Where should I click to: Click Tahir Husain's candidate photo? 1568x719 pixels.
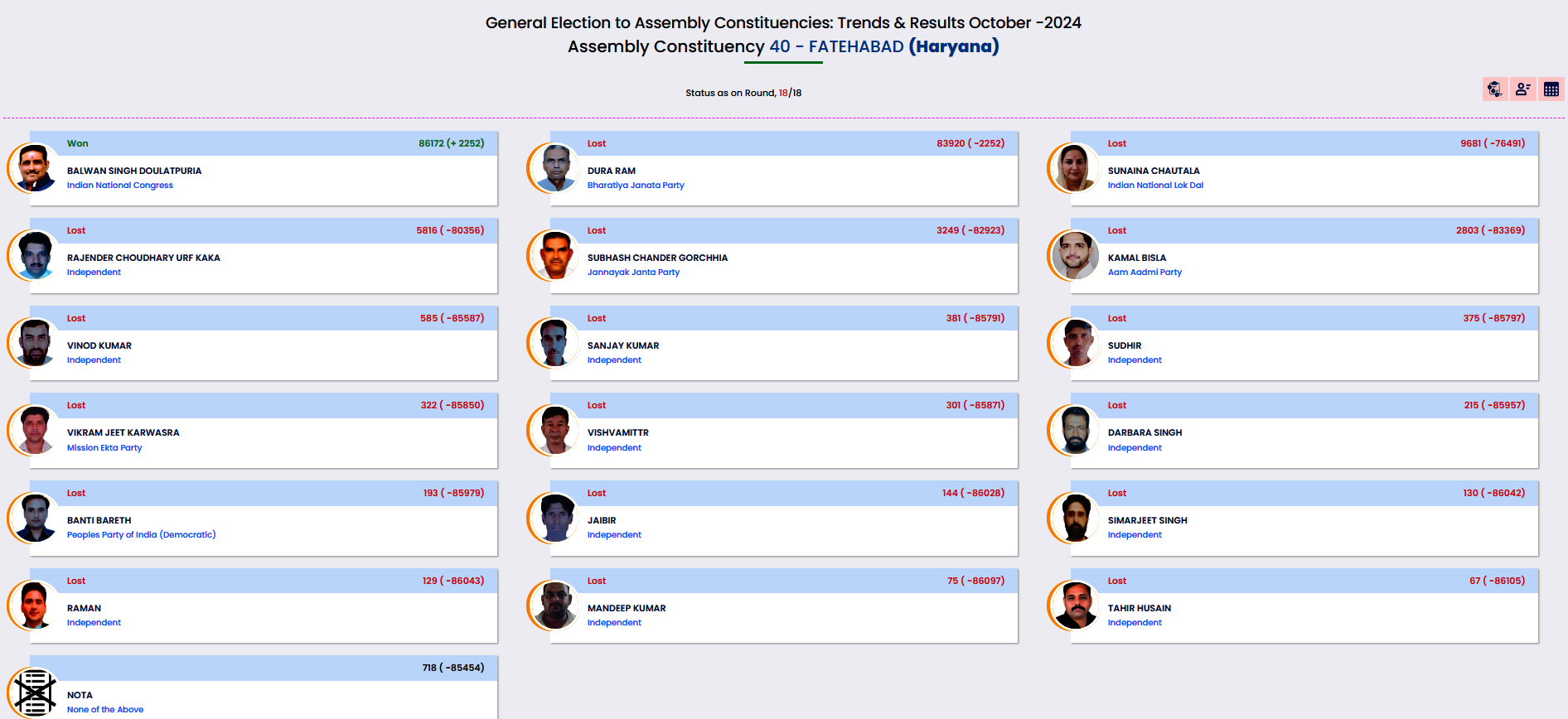1076,605
